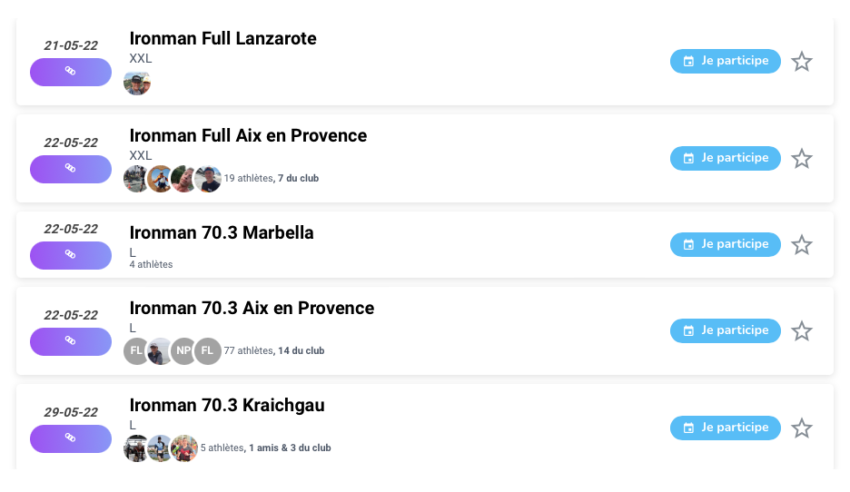Click link icon for Ironman 70.3 Aix en Provence
Image resolution: width=850 pixels, height=492 pixels.
(x=70, y=341)
